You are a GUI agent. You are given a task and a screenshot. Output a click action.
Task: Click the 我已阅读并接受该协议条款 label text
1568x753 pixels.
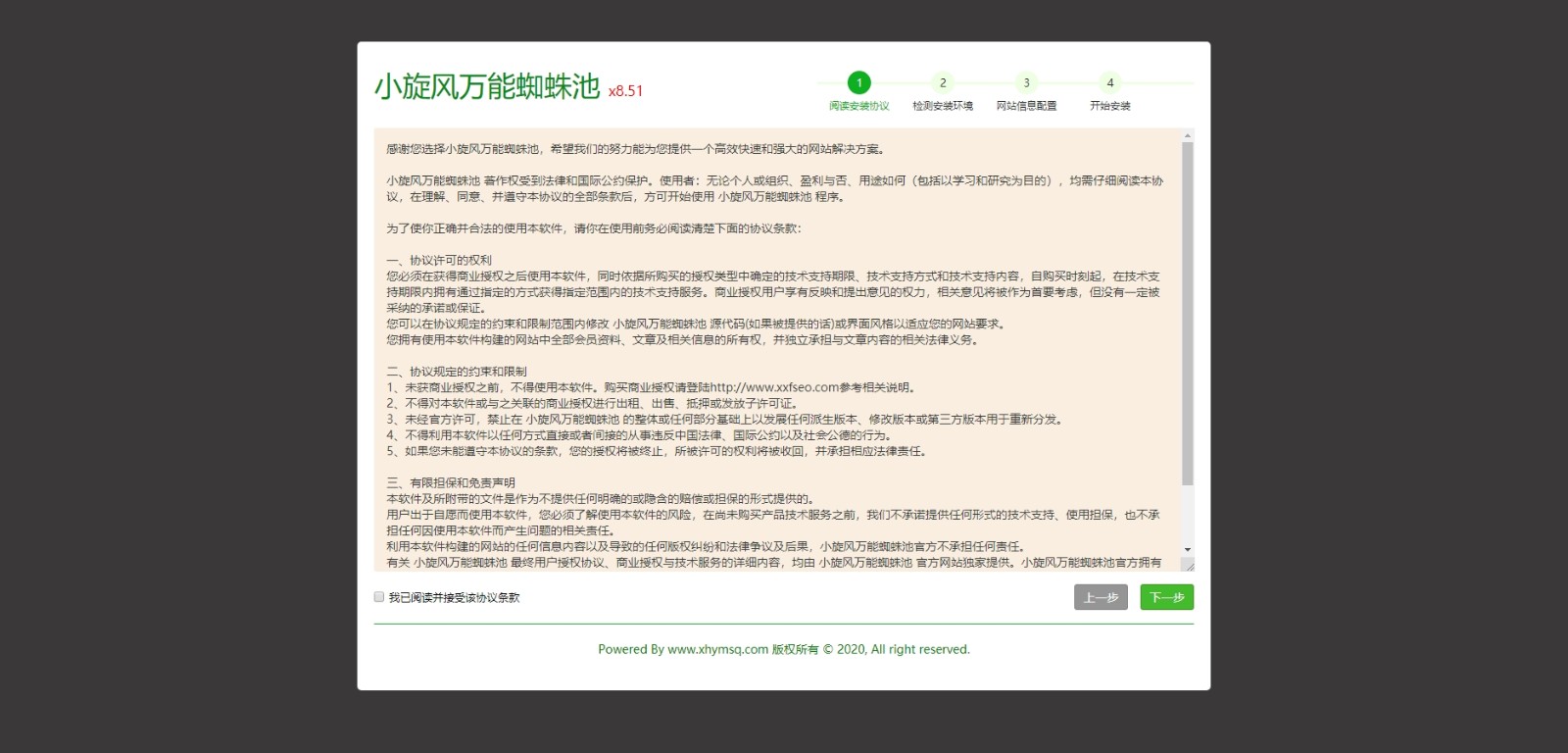click(454, 597)
